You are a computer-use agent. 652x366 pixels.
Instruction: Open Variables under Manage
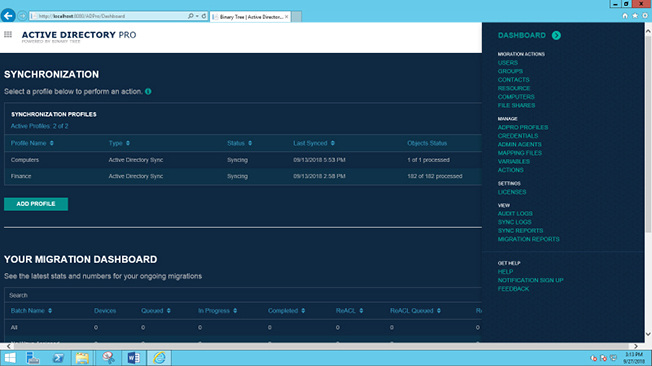pos(514,161)
